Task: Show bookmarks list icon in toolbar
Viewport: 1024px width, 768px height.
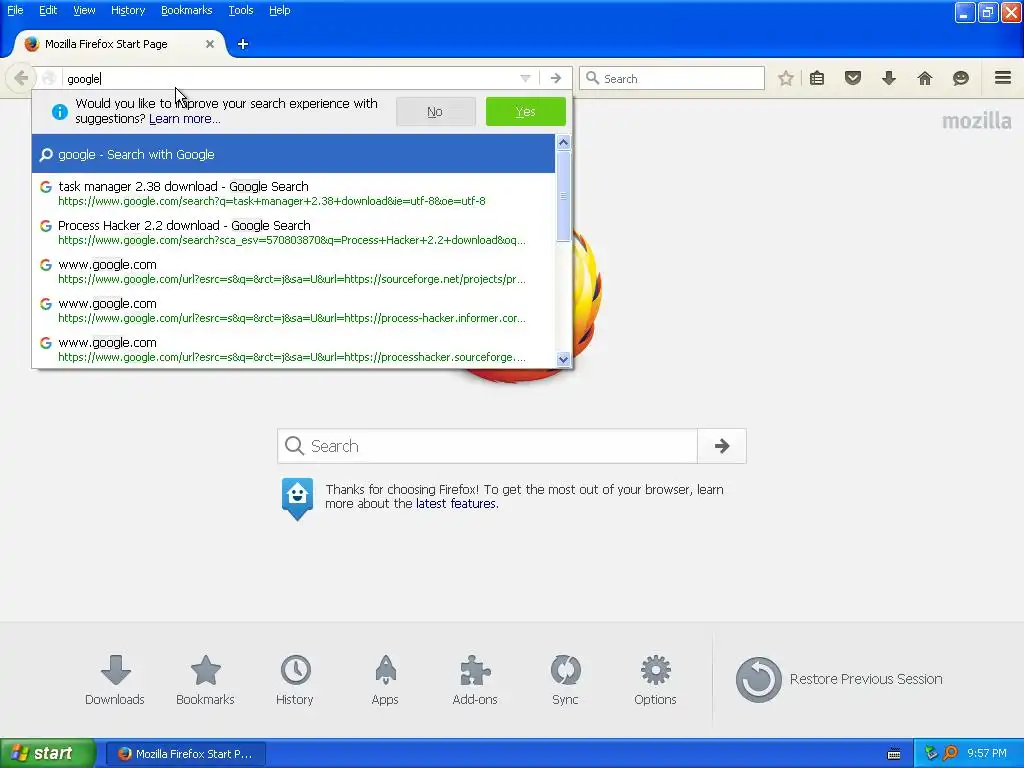Action: pos(817,78)
